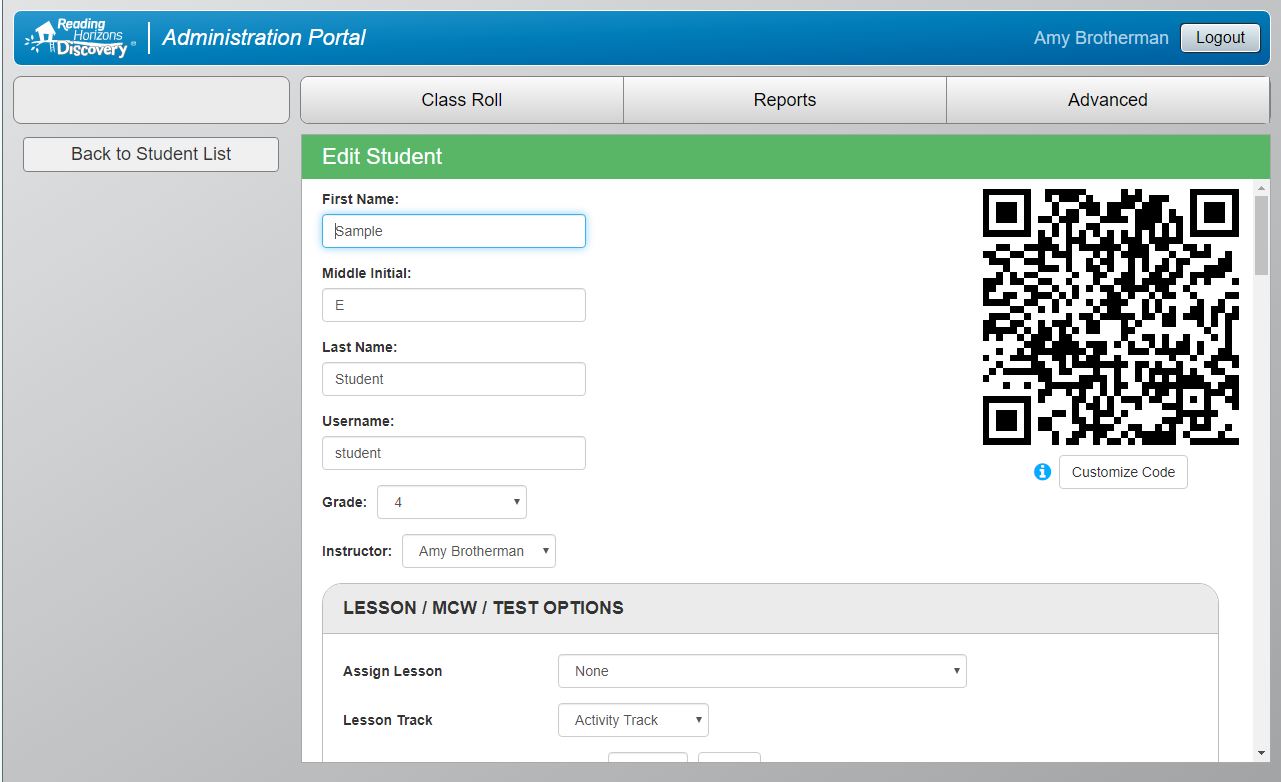Screen dimensions: 1281x782
Task: Click the Reading Horizons Discovery logo
Action: [80, 38]
